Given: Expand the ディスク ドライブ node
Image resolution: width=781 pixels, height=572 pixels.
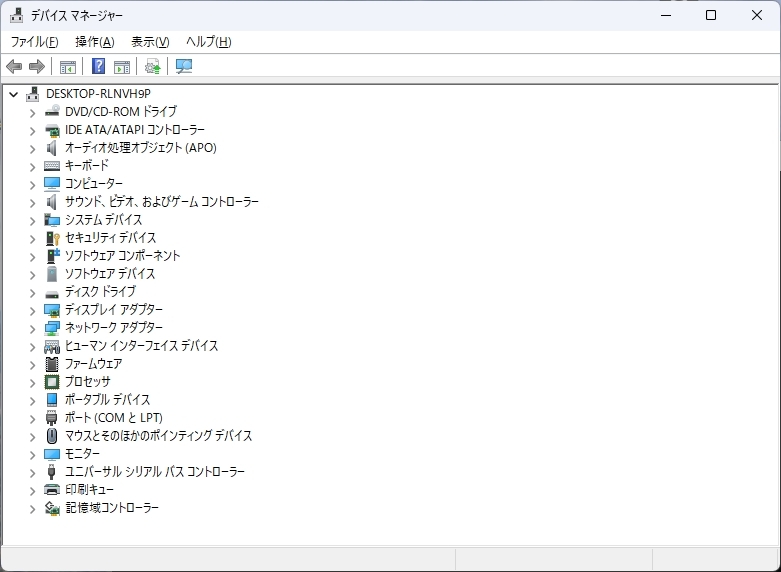Looking at the screenshot, I should [x=32, y=293].
